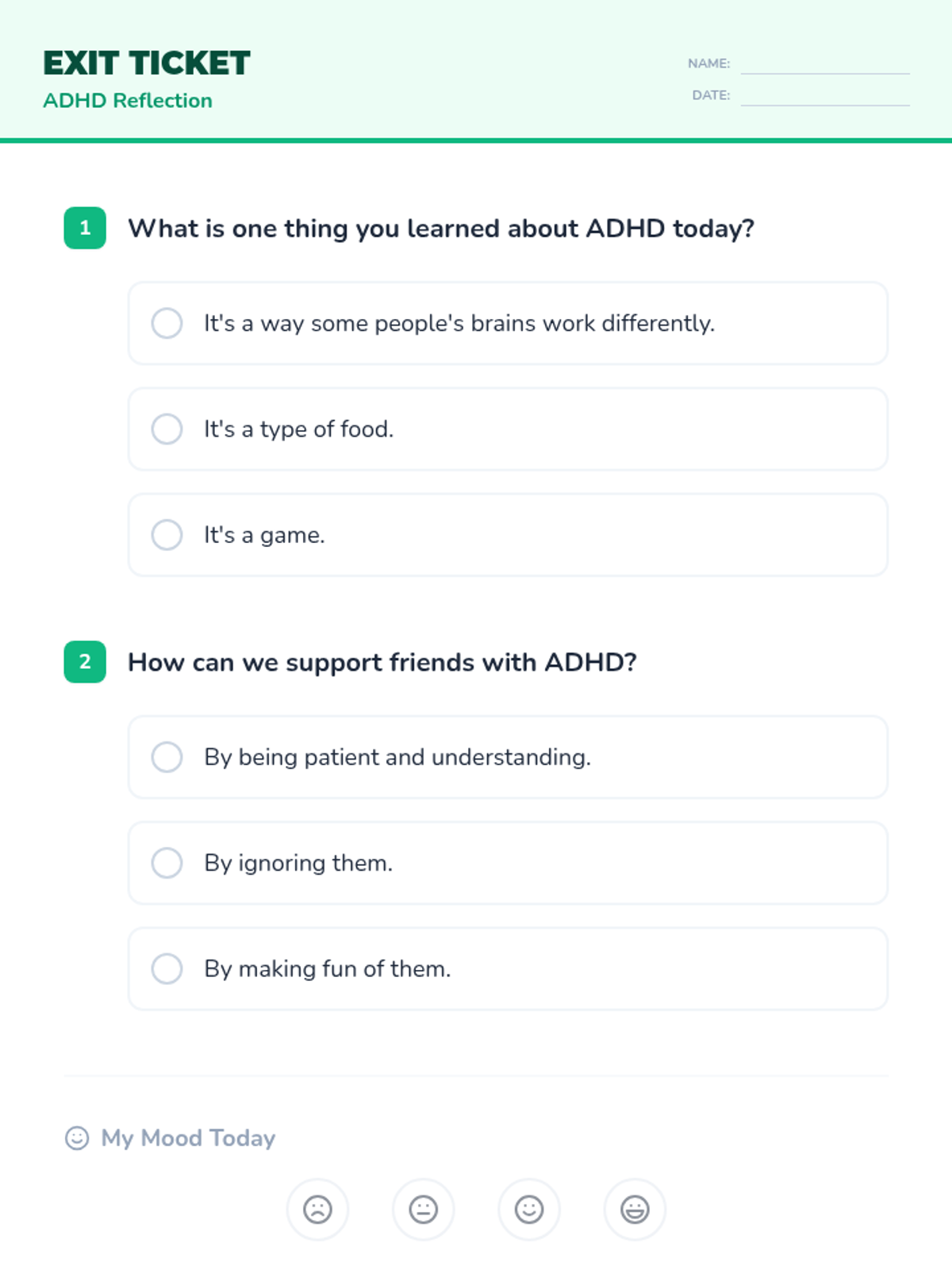Pick the smiling face mood icon
The height and width of the screenshot is (1270, 952).
point(529,1210)
